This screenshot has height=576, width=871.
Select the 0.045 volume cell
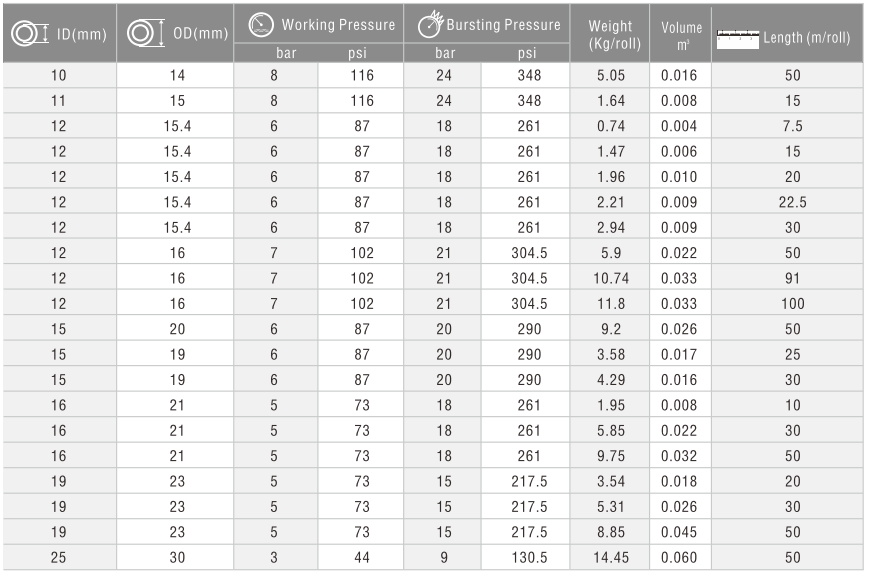(680, 532)
